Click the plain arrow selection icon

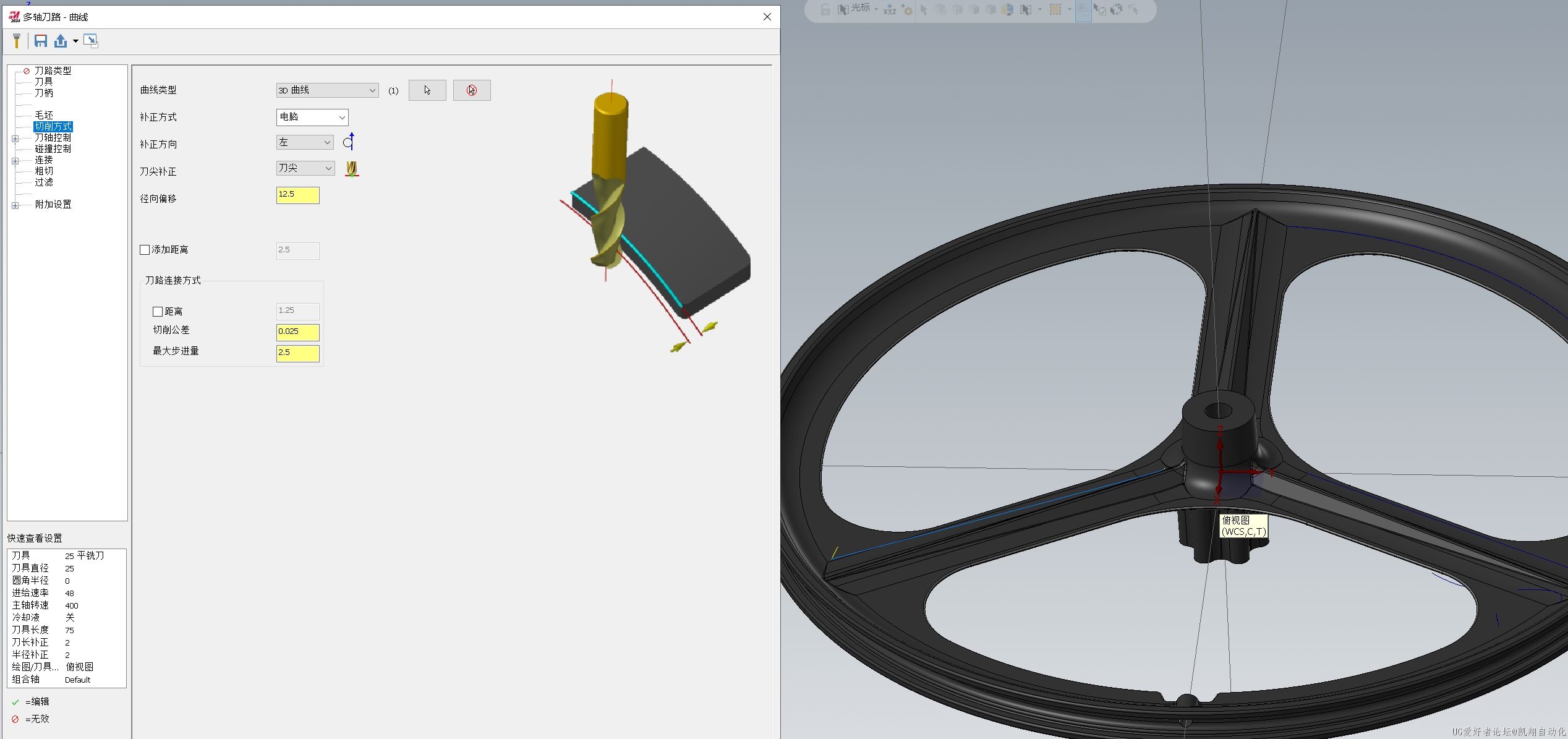(924, 9)
